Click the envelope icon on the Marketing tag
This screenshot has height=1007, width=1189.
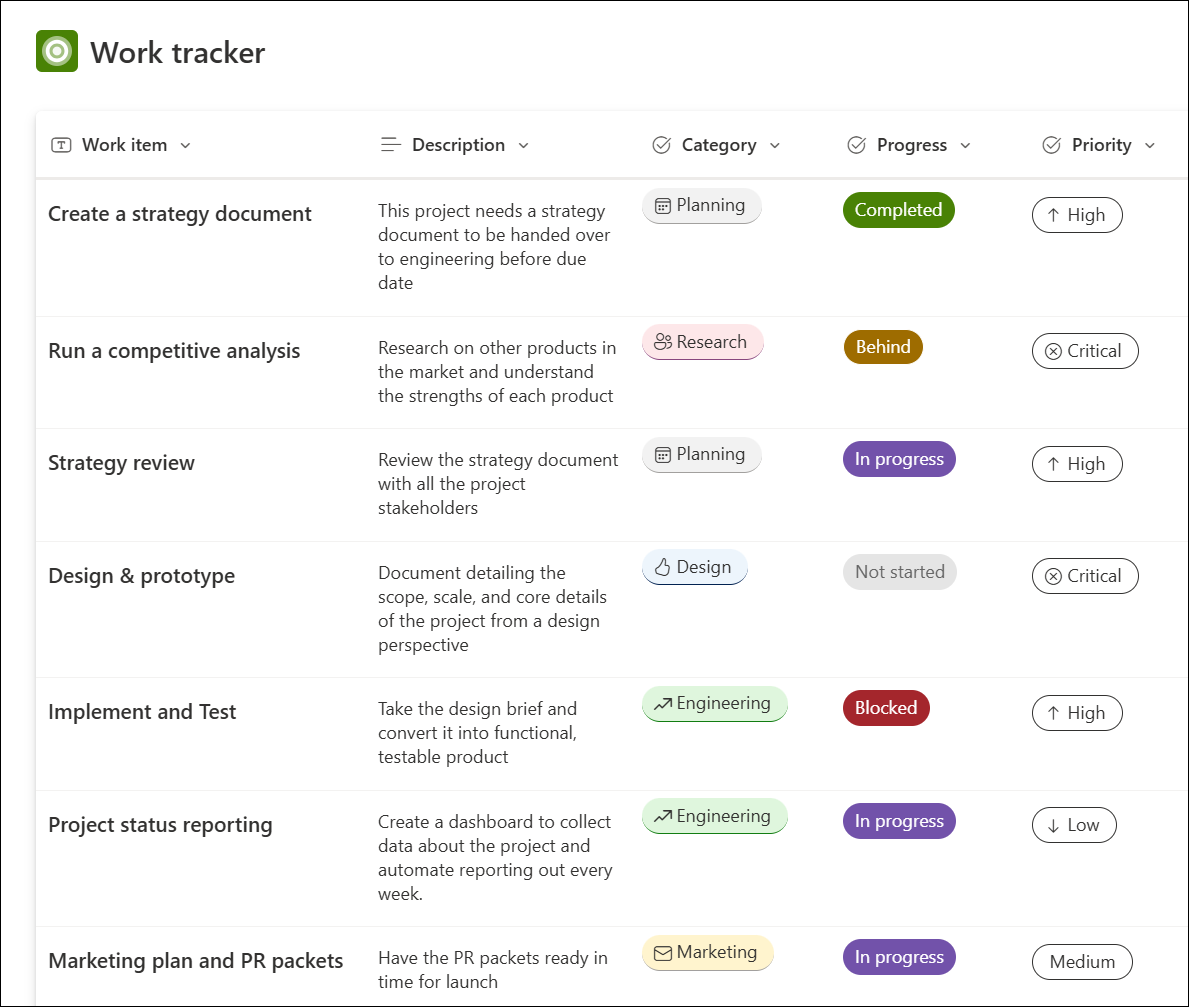click(x=663, y=952)
